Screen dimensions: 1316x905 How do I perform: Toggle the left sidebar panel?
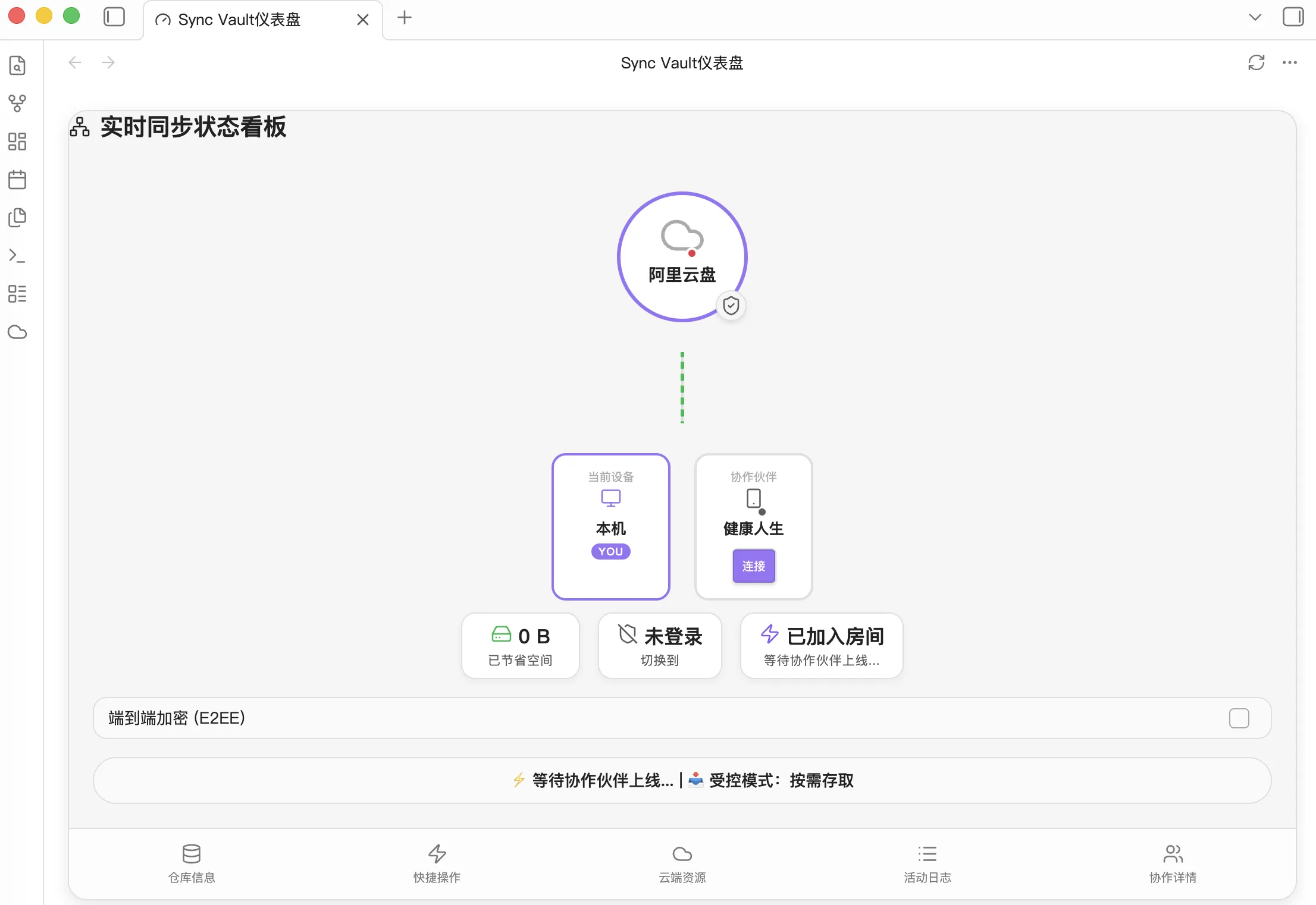pos(114,17)
